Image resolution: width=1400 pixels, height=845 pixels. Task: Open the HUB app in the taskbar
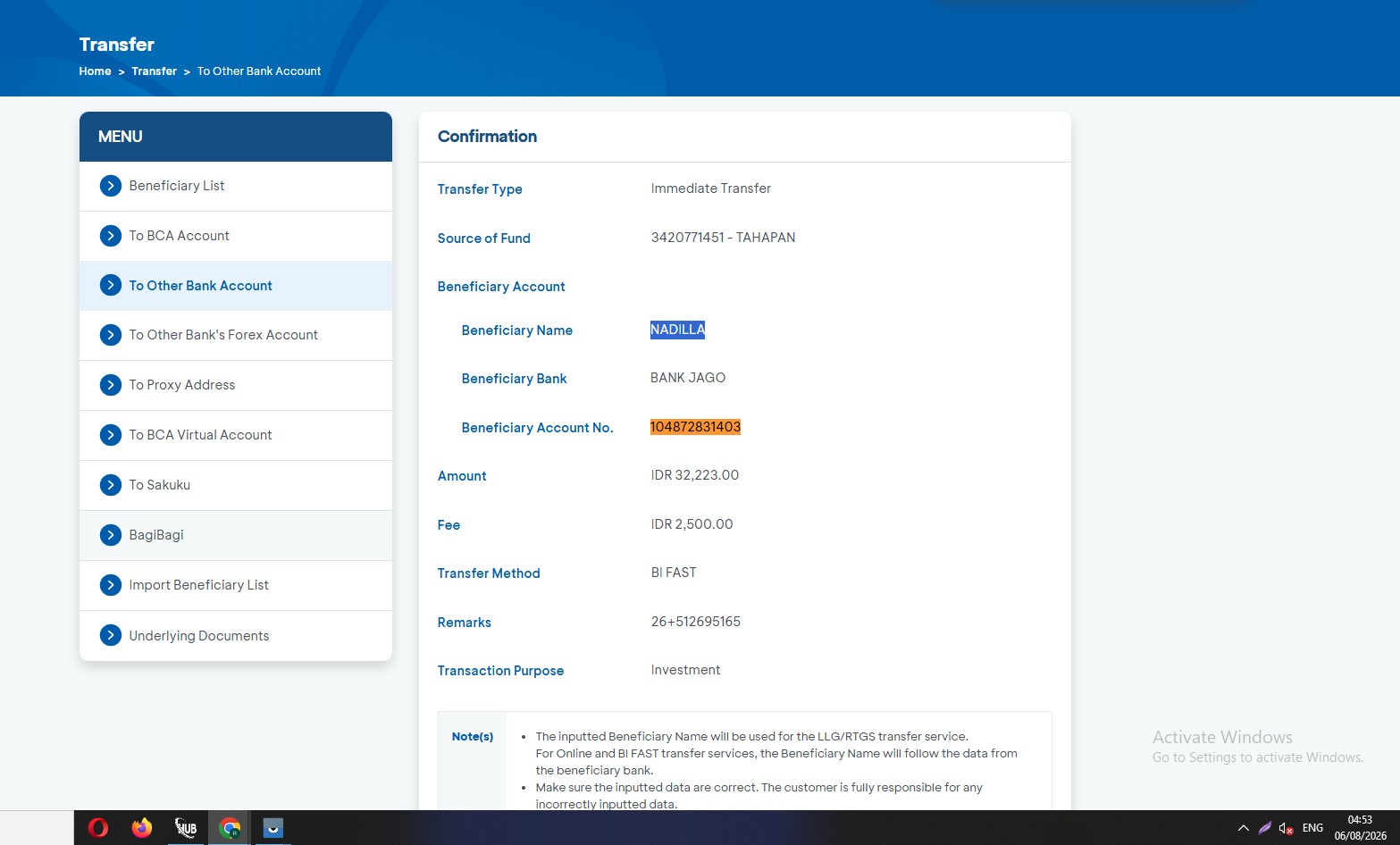(186, 828)
